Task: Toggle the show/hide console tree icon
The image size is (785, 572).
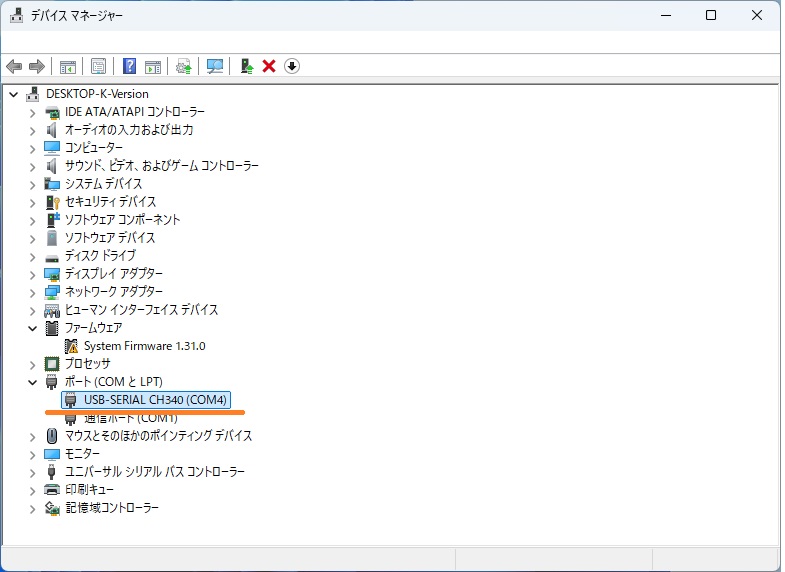Action: pyautogui.click(x=68, y=66)
